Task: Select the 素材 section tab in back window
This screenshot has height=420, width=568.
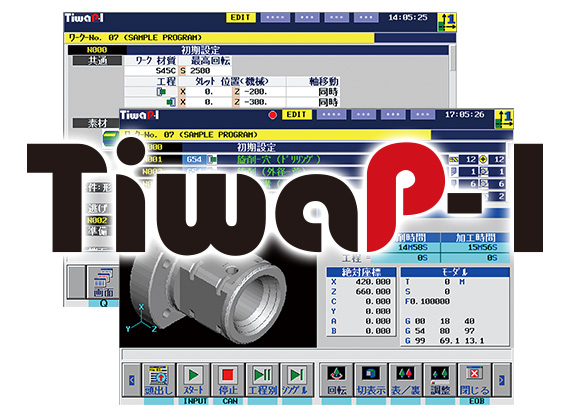Action: coord(97,123)
